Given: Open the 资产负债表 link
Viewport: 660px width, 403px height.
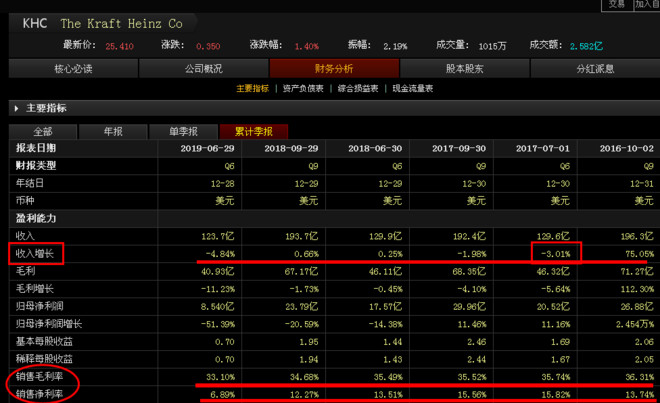Looking at the screenshot, I should tap(303, 88).
